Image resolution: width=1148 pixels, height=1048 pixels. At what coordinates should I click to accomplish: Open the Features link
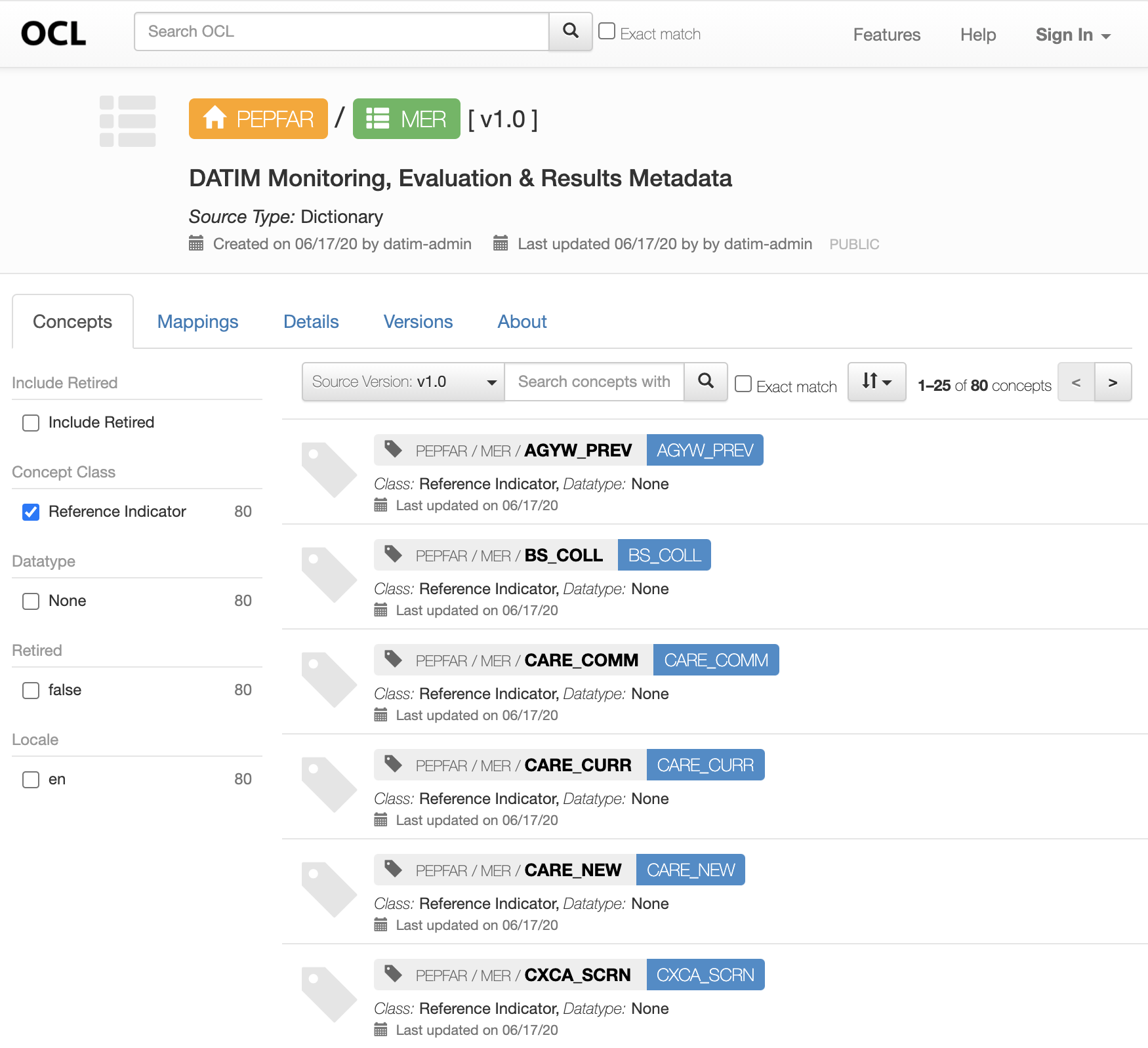point(886,35)
